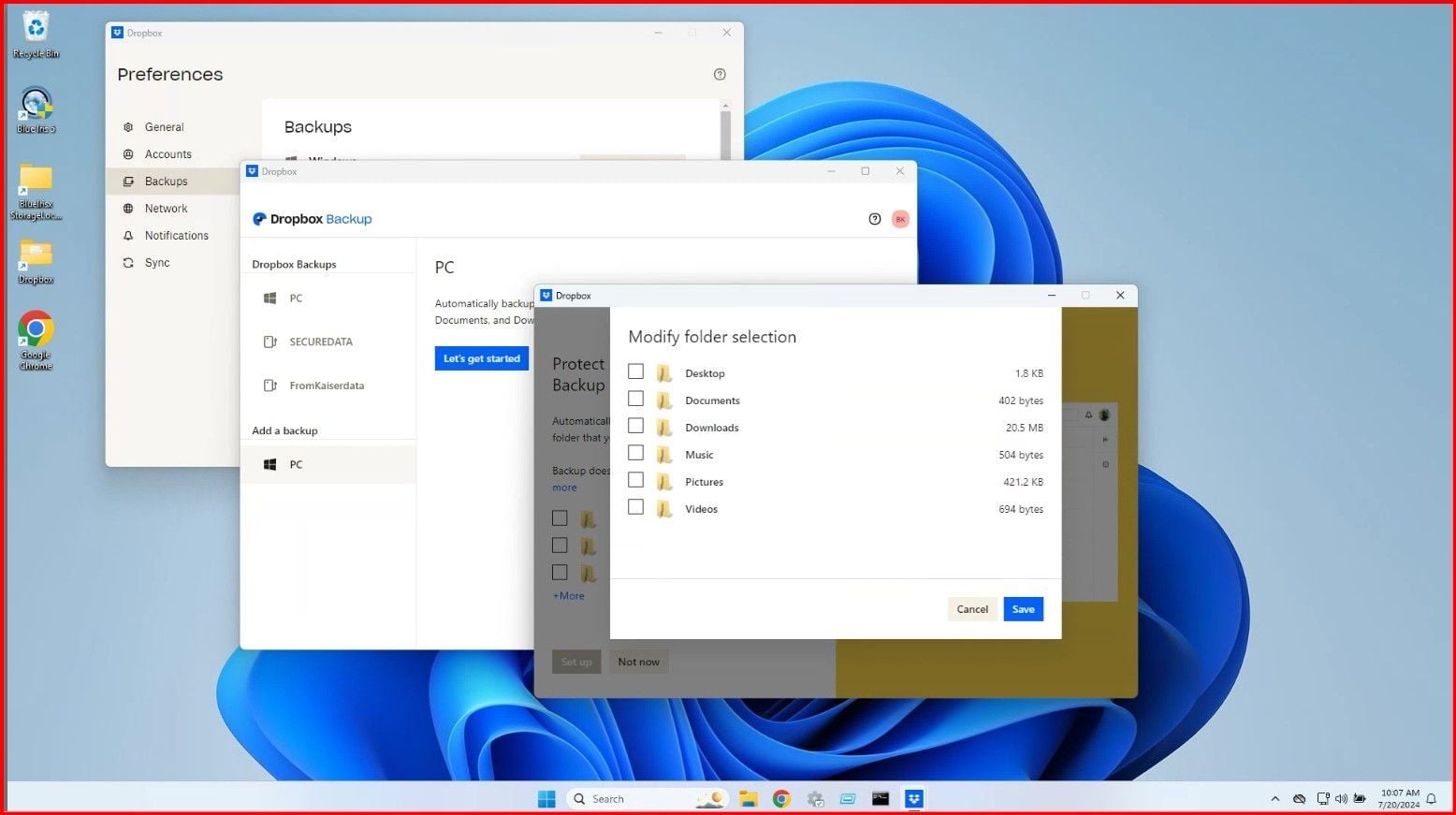1456x815 pixels.
Task: Save the folder selection
Action: [1023, 609]
